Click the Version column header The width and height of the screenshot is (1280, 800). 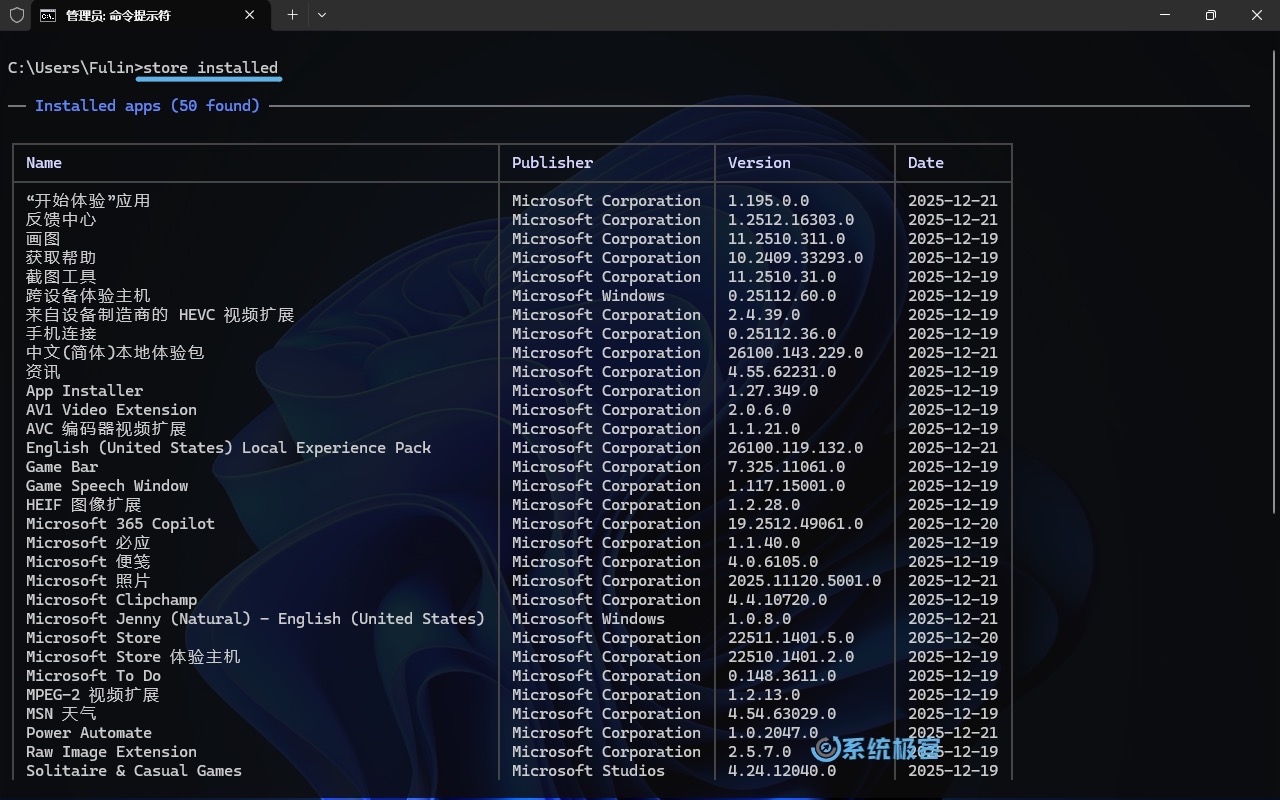pyautogui.click(x=759, y=163)
